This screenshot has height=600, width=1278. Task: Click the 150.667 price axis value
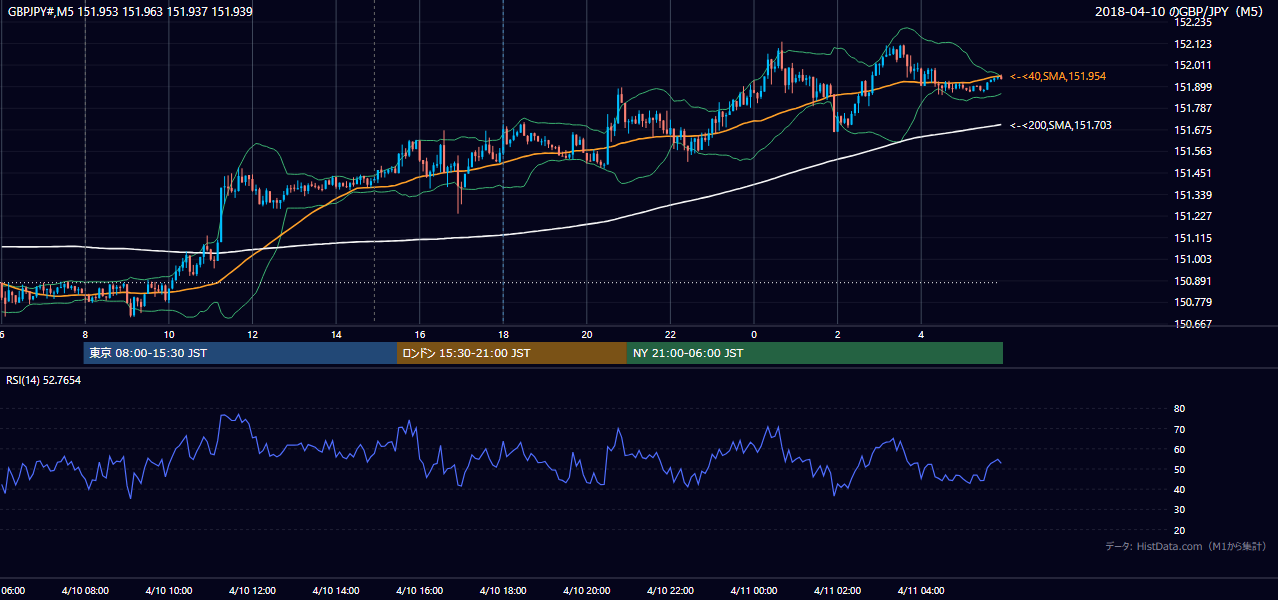pos(1194,324)
